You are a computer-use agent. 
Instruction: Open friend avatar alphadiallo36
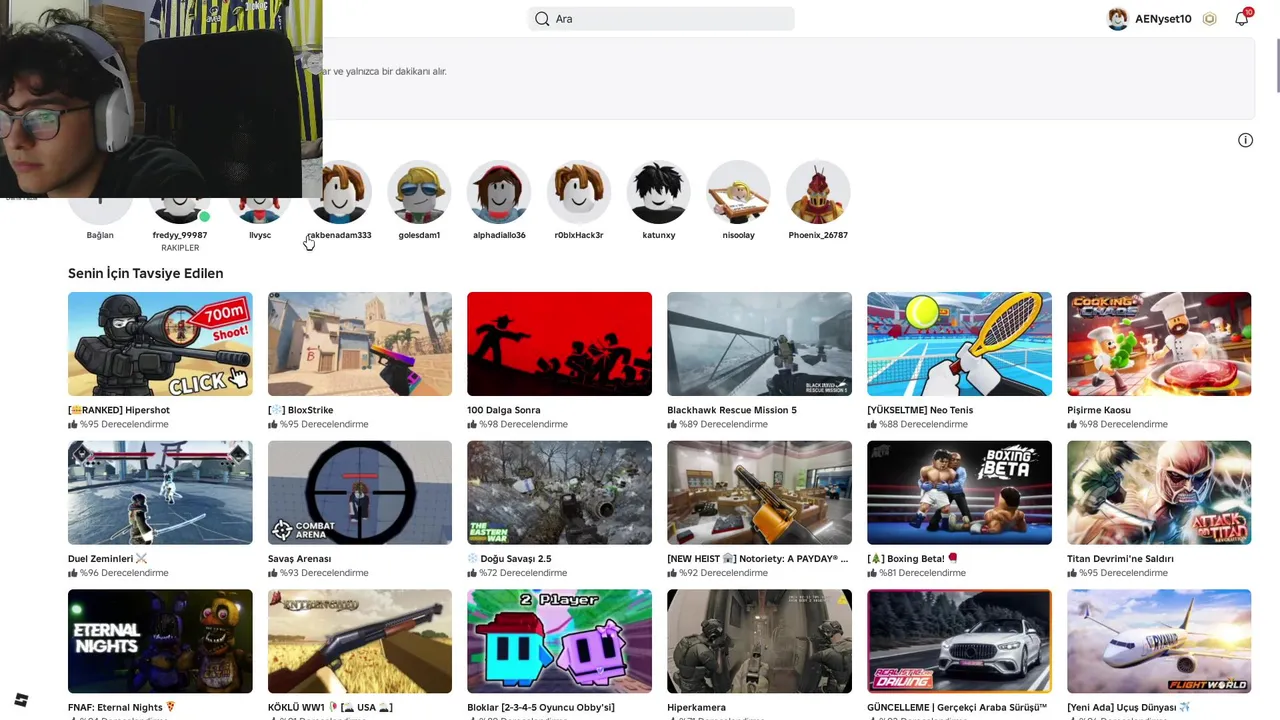499,192
